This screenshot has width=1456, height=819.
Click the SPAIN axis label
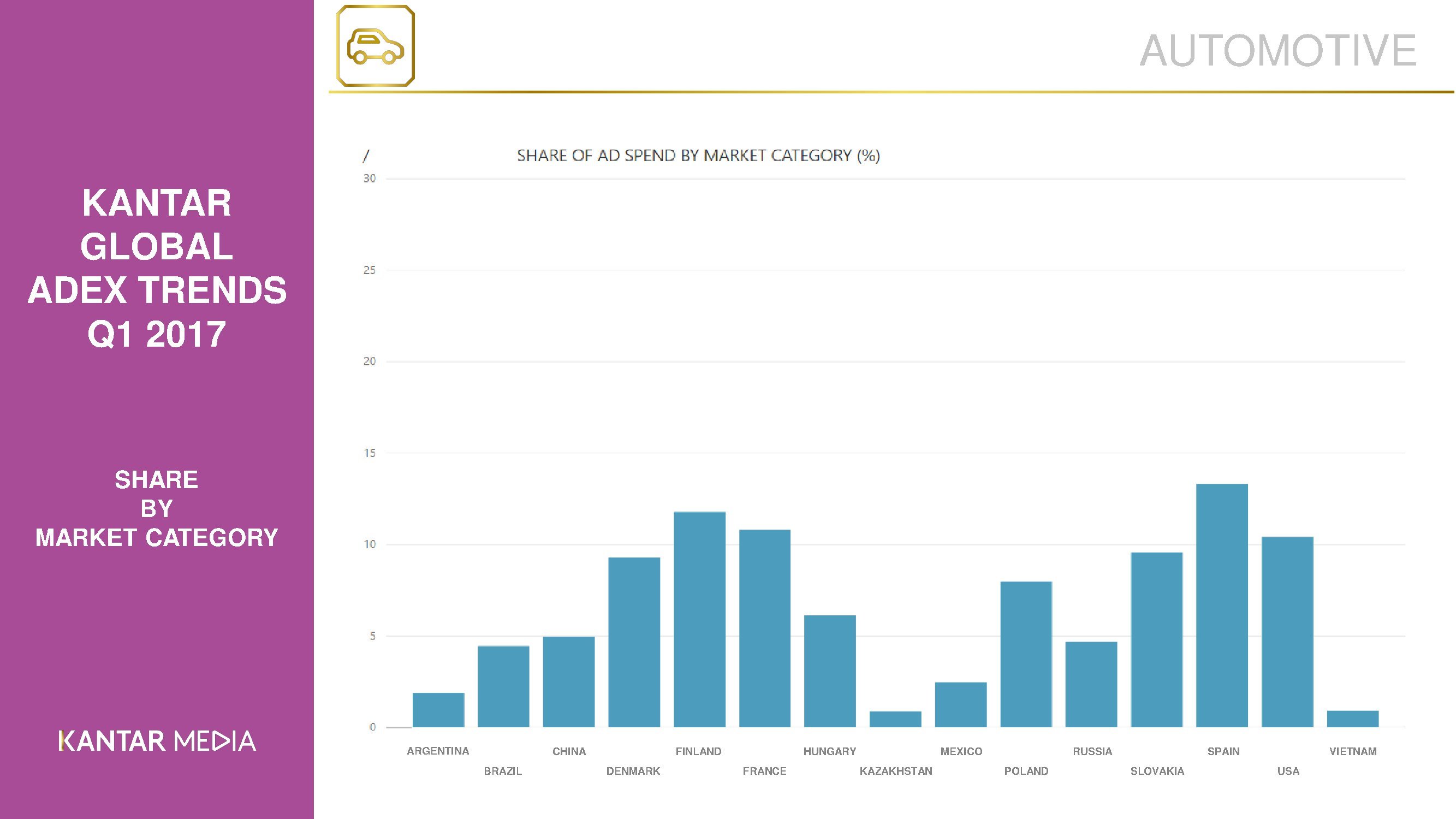pos(1223,751)
